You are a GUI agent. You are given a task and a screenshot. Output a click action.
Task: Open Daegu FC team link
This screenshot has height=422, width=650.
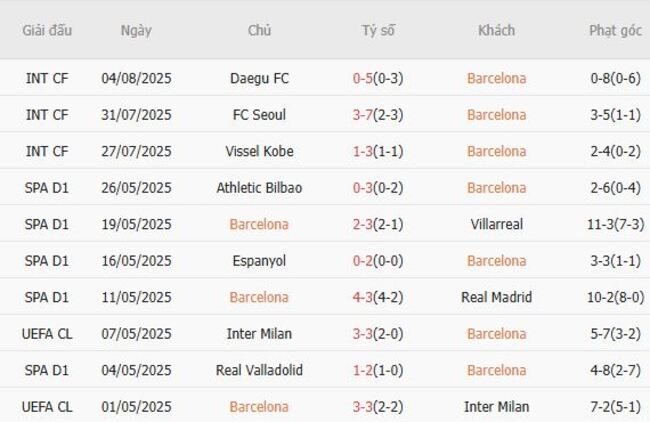pos(260,78)
